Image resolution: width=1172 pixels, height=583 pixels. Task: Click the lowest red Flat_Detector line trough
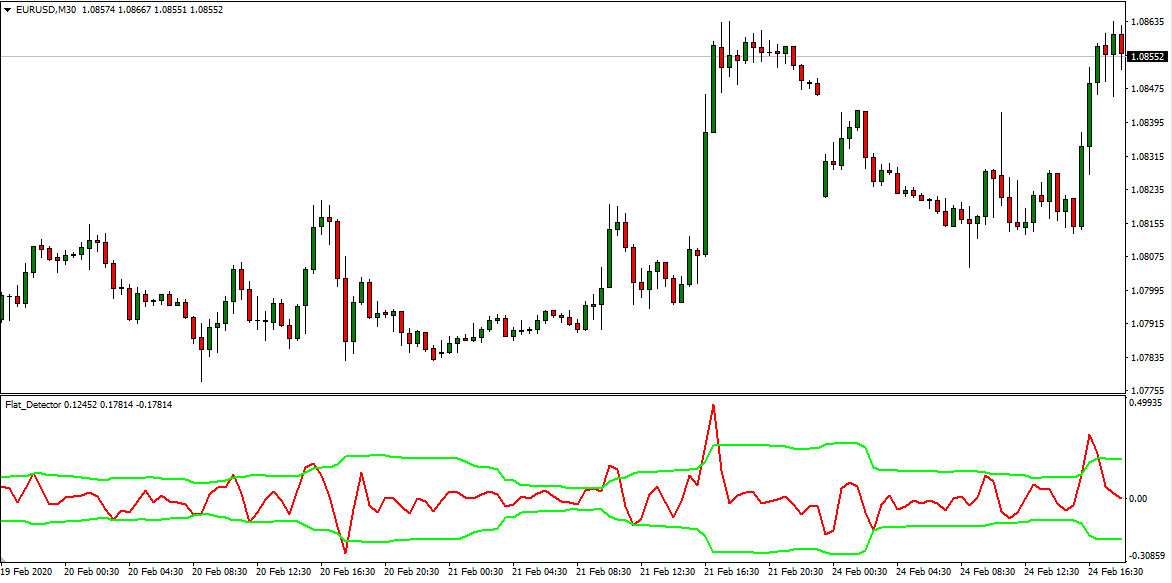[346, 552]
